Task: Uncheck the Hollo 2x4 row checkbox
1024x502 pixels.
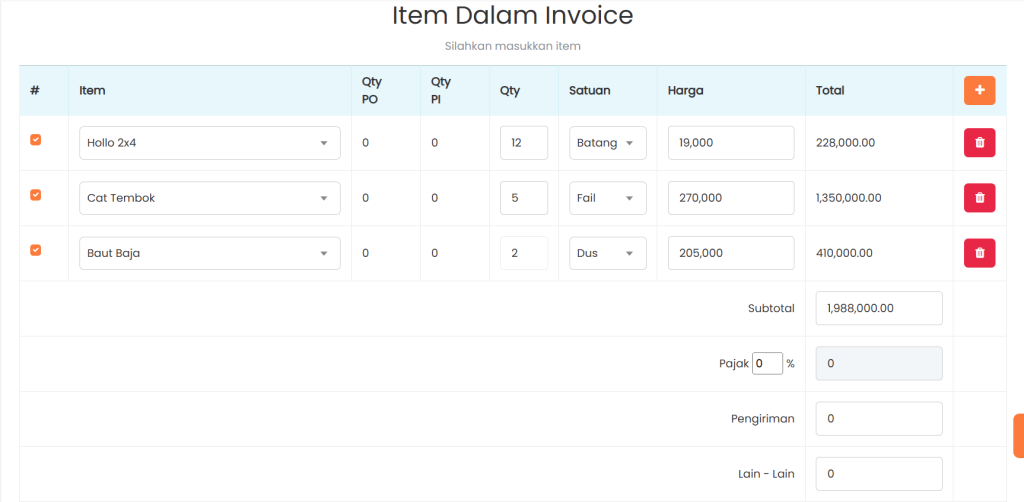Action: pos(36,141)
